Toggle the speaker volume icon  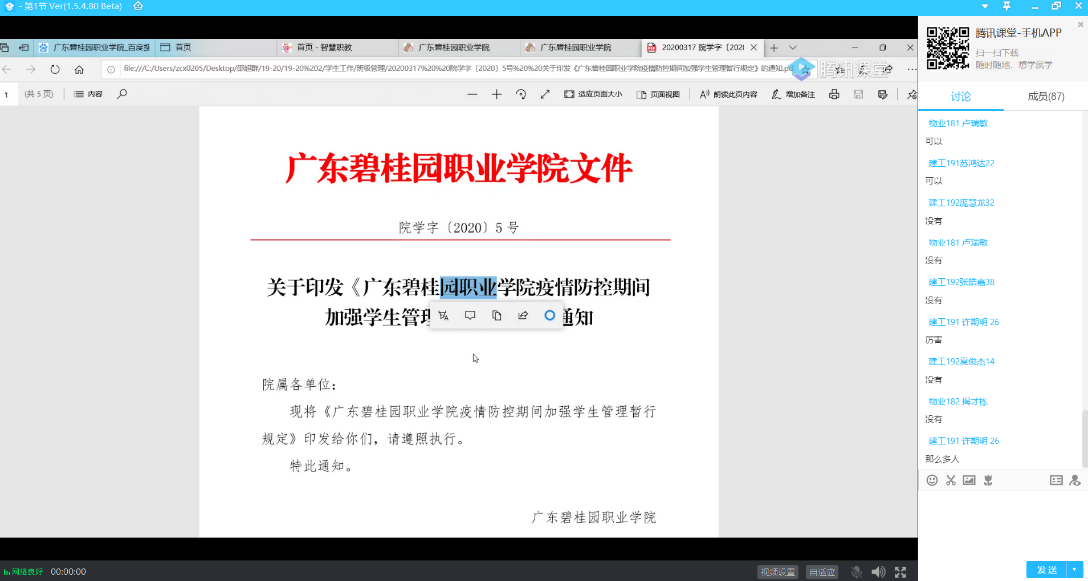click(878, 572)
